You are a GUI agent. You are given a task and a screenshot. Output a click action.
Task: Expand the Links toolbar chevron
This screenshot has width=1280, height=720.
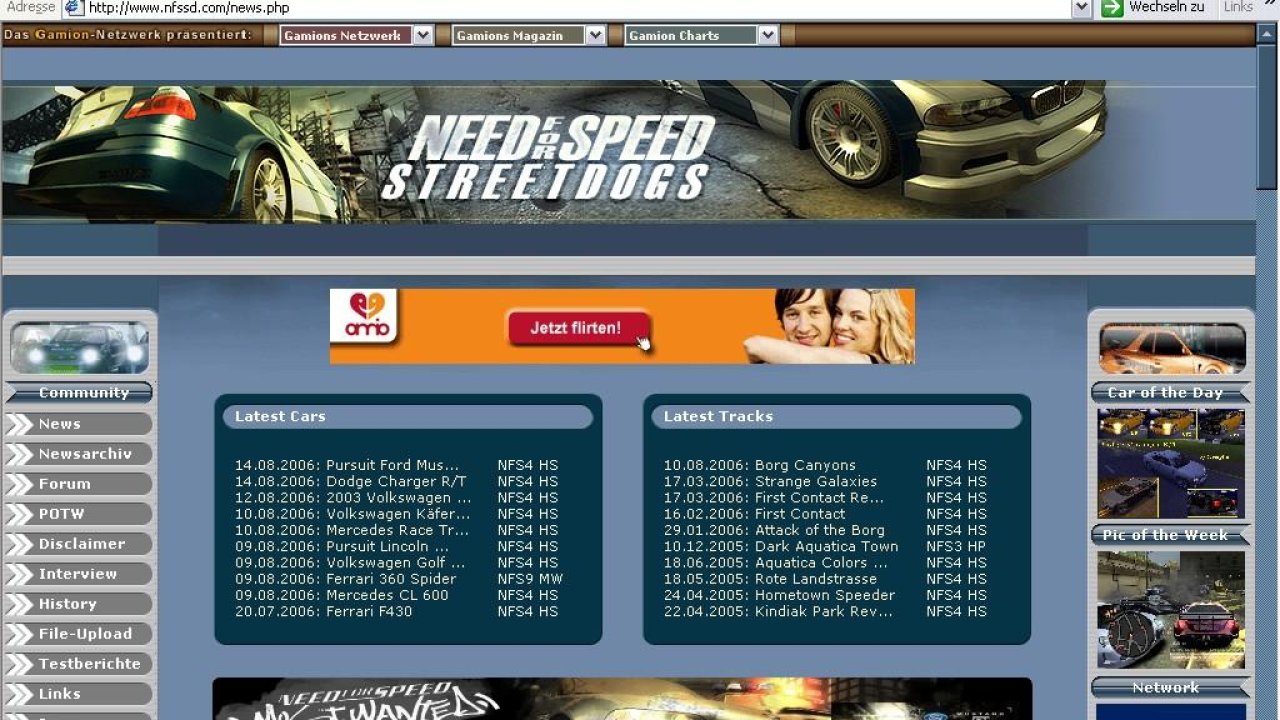pos(1270,6)
